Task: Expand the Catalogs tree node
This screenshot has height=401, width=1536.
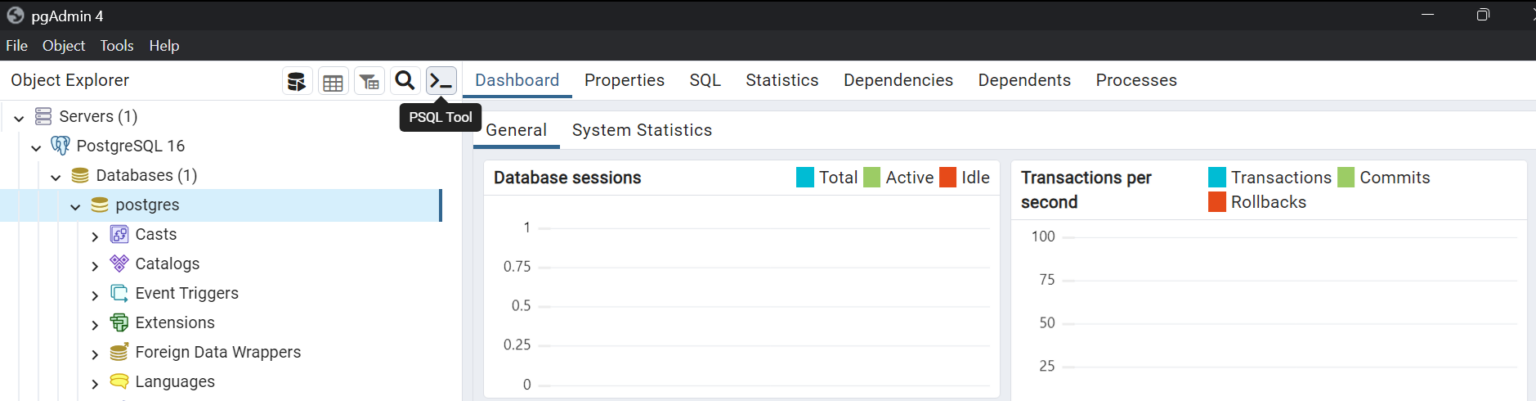Action: click(x=95, y=265)
